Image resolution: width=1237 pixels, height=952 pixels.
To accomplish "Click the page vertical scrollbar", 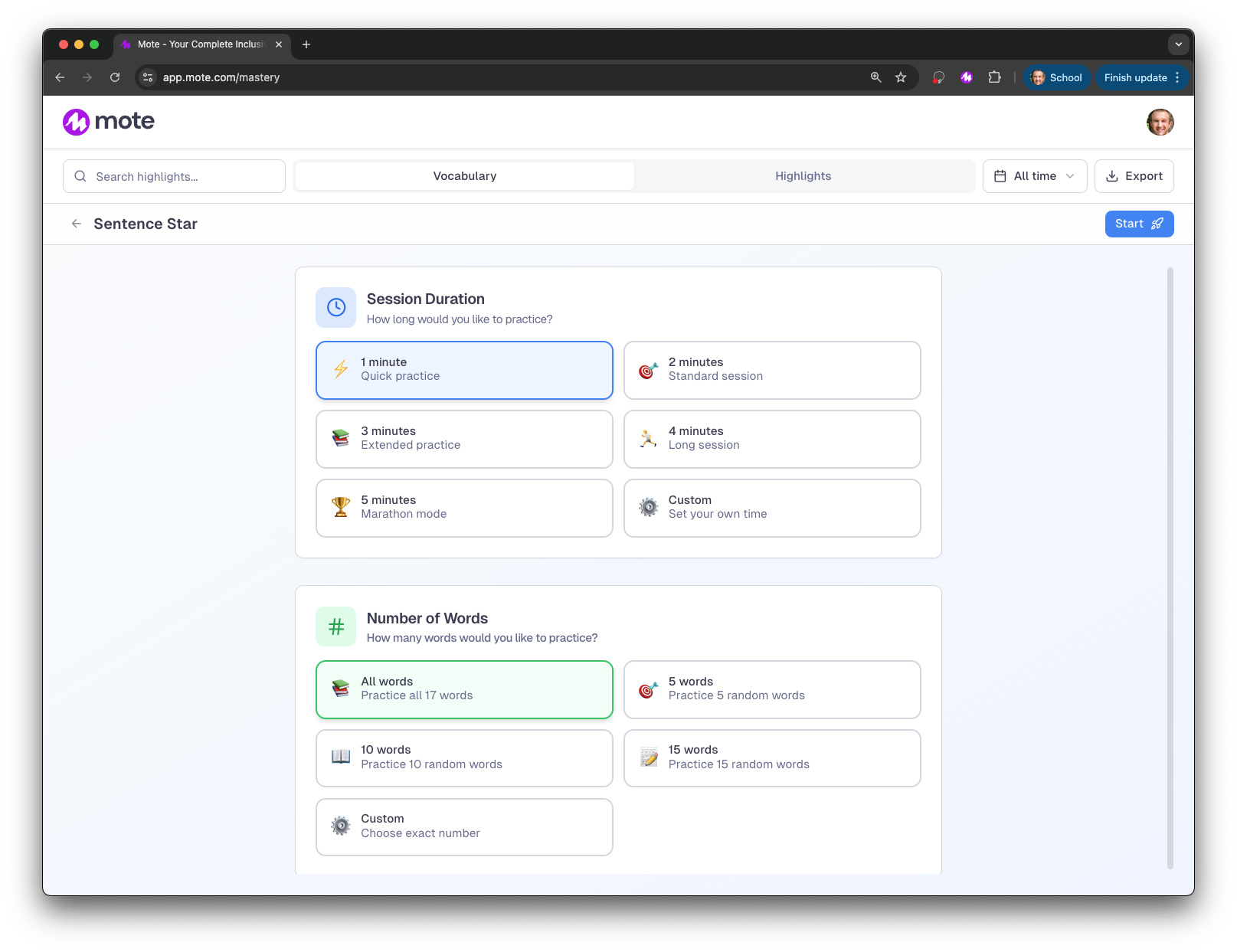I will [x=1170, y=568].
